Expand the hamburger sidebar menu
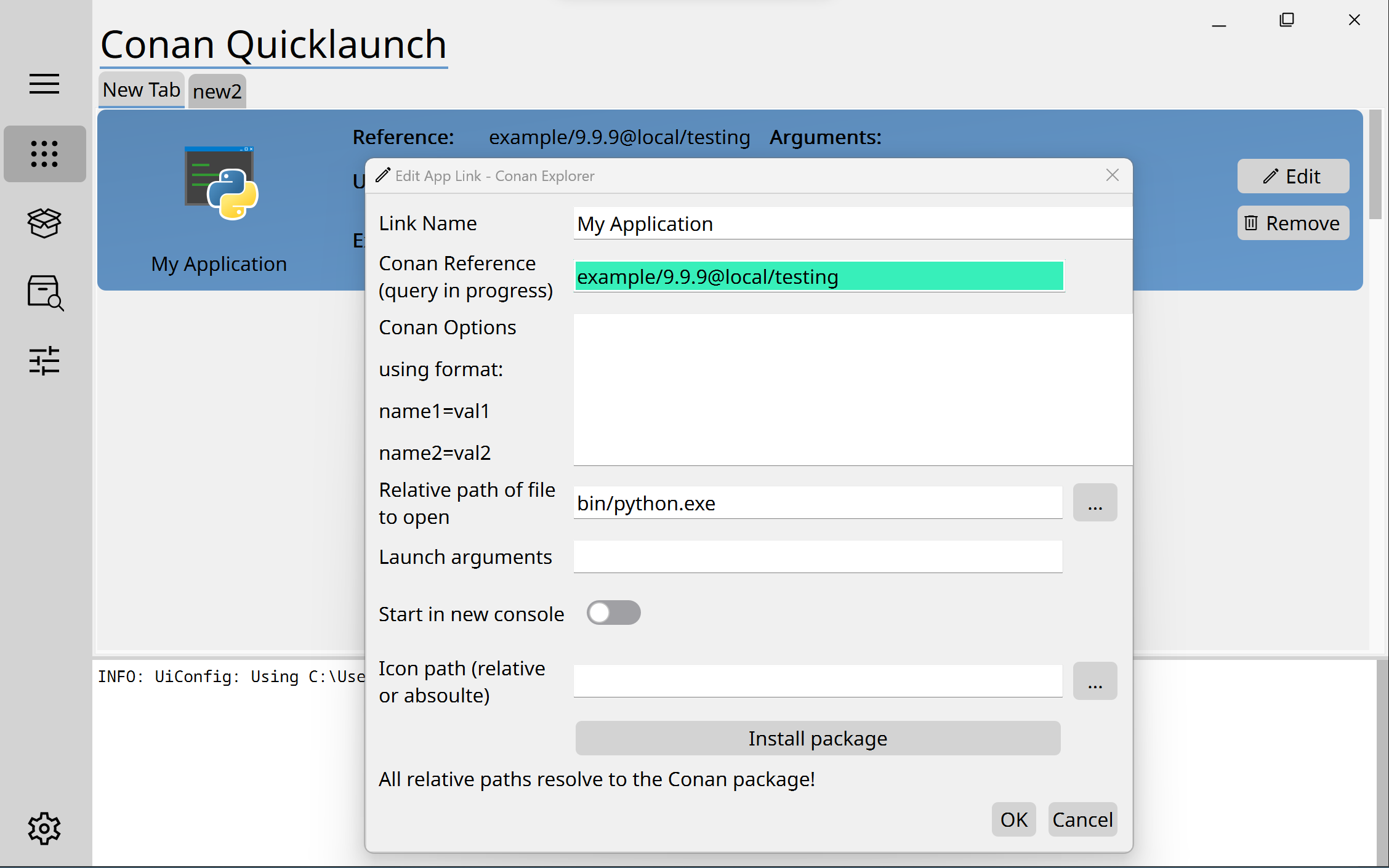Viewport: 1389px width, 868px height. click(44, 84)
